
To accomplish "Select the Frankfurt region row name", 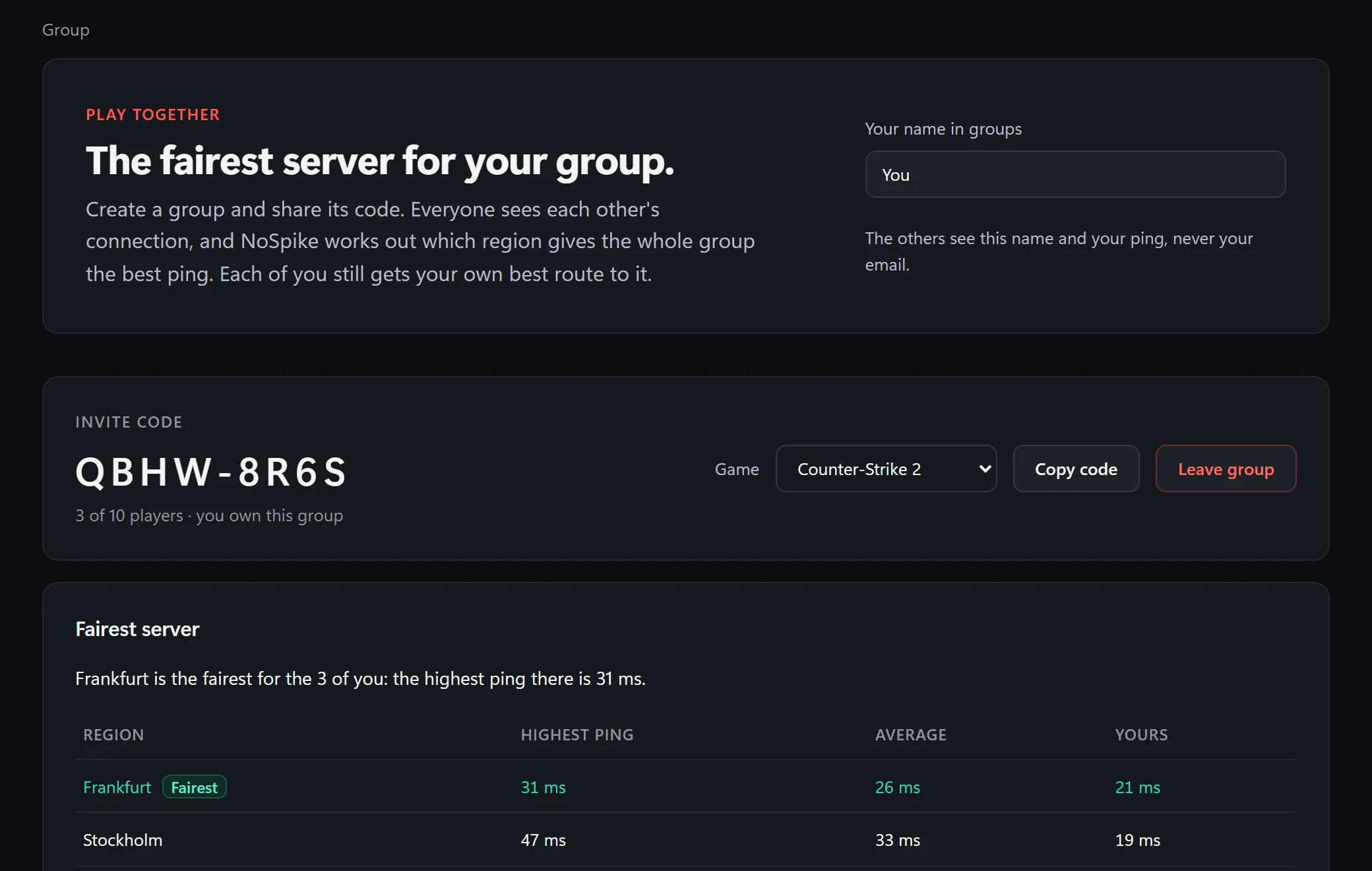I will point(117,787).
